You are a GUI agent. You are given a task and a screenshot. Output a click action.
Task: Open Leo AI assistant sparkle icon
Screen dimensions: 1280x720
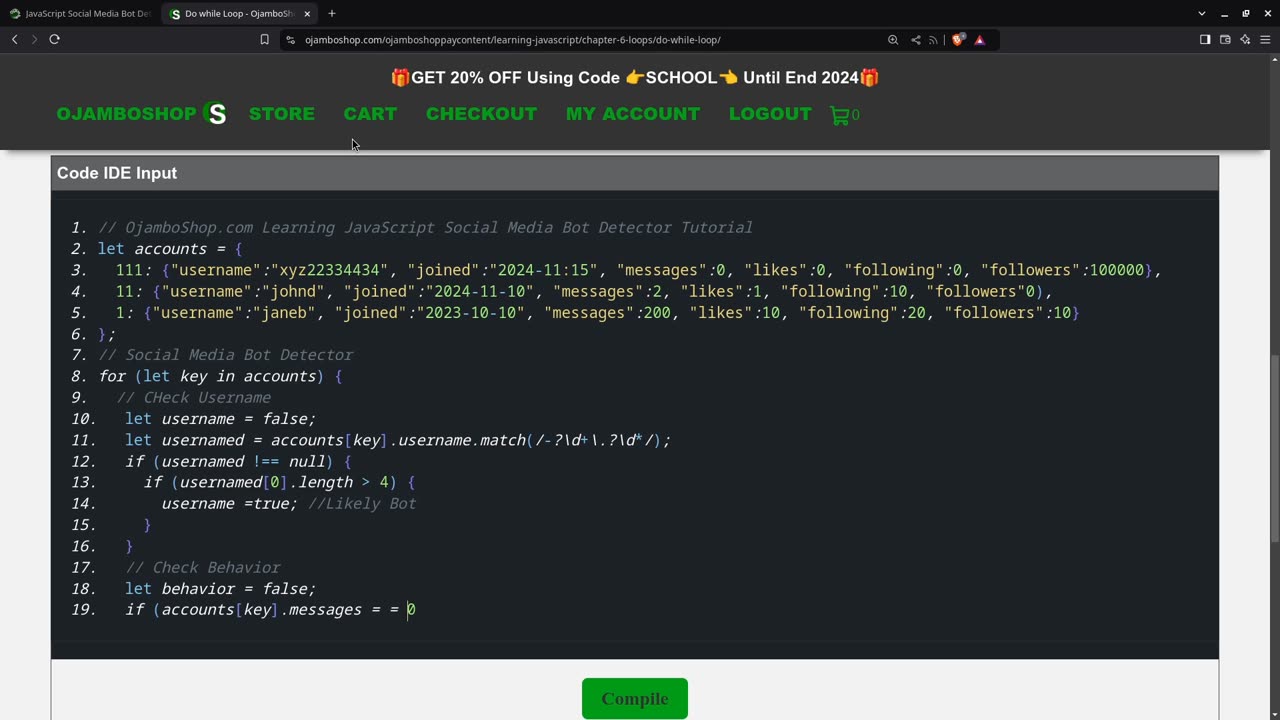click(x=1245, y=40)
